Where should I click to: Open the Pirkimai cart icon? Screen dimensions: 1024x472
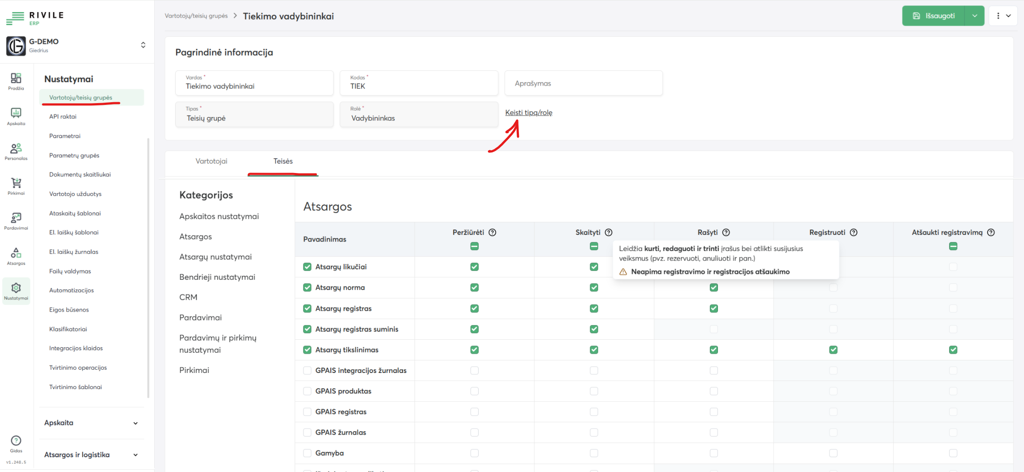(x=16, y=185)
